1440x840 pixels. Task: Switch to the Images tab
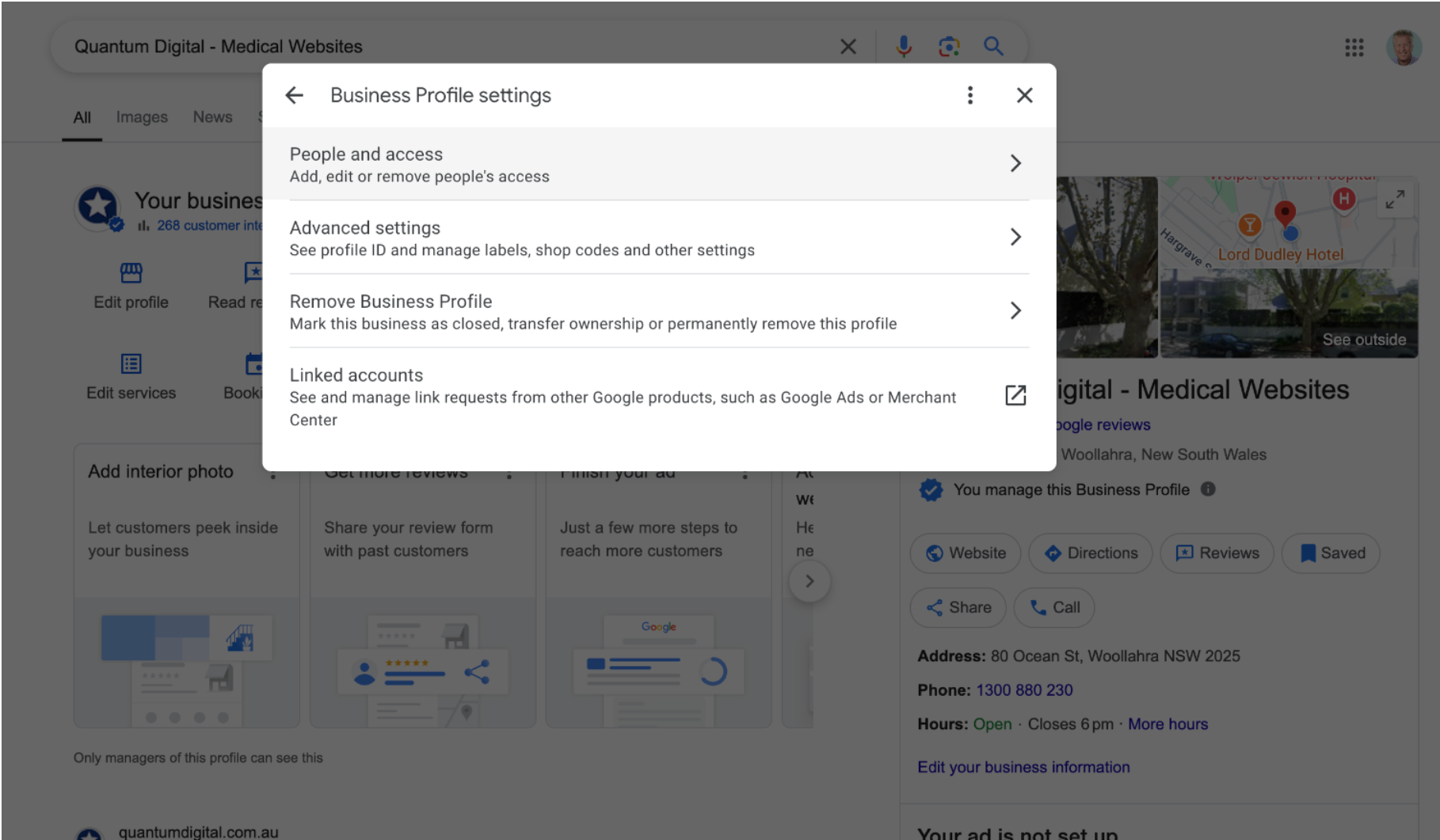point(142,117)
